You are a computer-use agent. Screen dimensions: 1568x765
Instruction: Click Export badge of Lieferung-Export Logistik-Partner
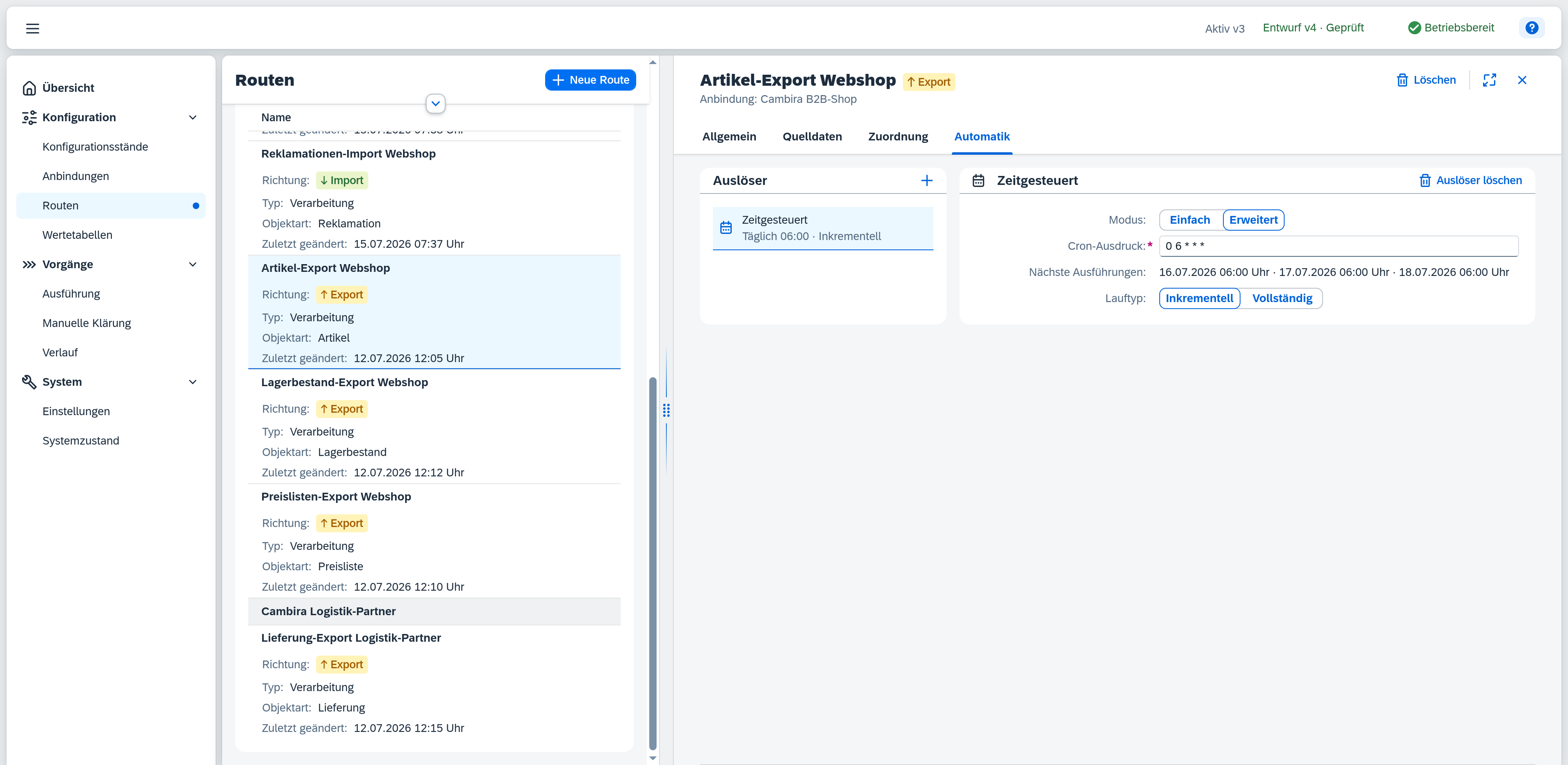coord(342,665)
